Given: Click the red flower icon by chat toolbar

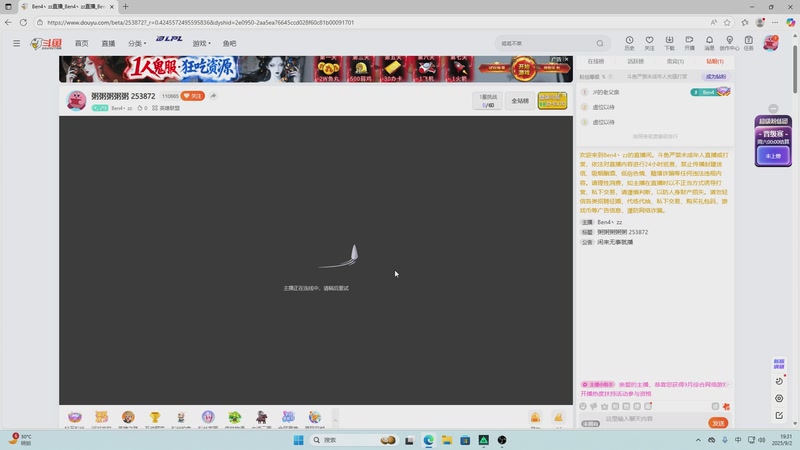Looking at the screenshot, I should tap(726, 407).
